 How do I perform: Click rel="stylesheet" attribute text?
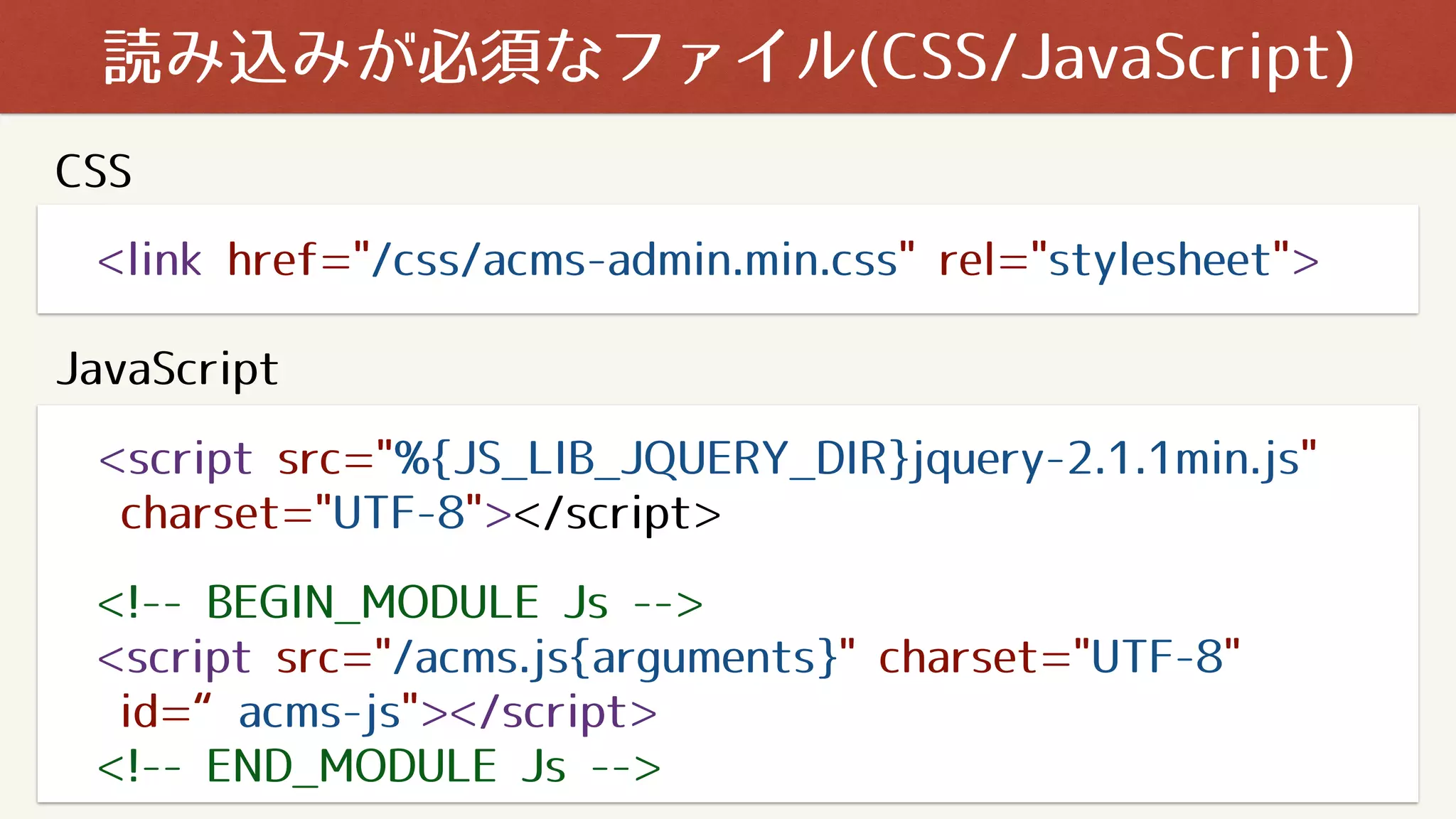coord(1129,259)
